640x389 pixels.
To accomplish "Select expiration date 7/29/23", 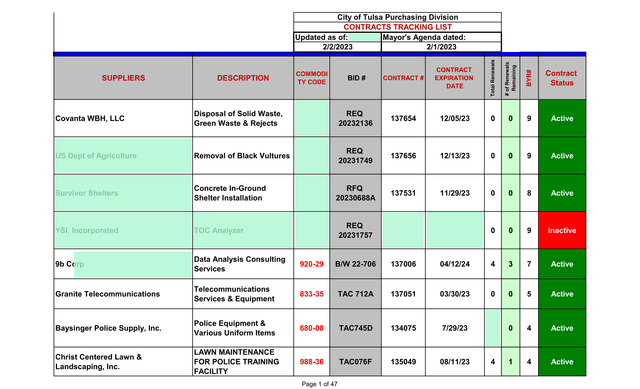I will pos(455,328).
